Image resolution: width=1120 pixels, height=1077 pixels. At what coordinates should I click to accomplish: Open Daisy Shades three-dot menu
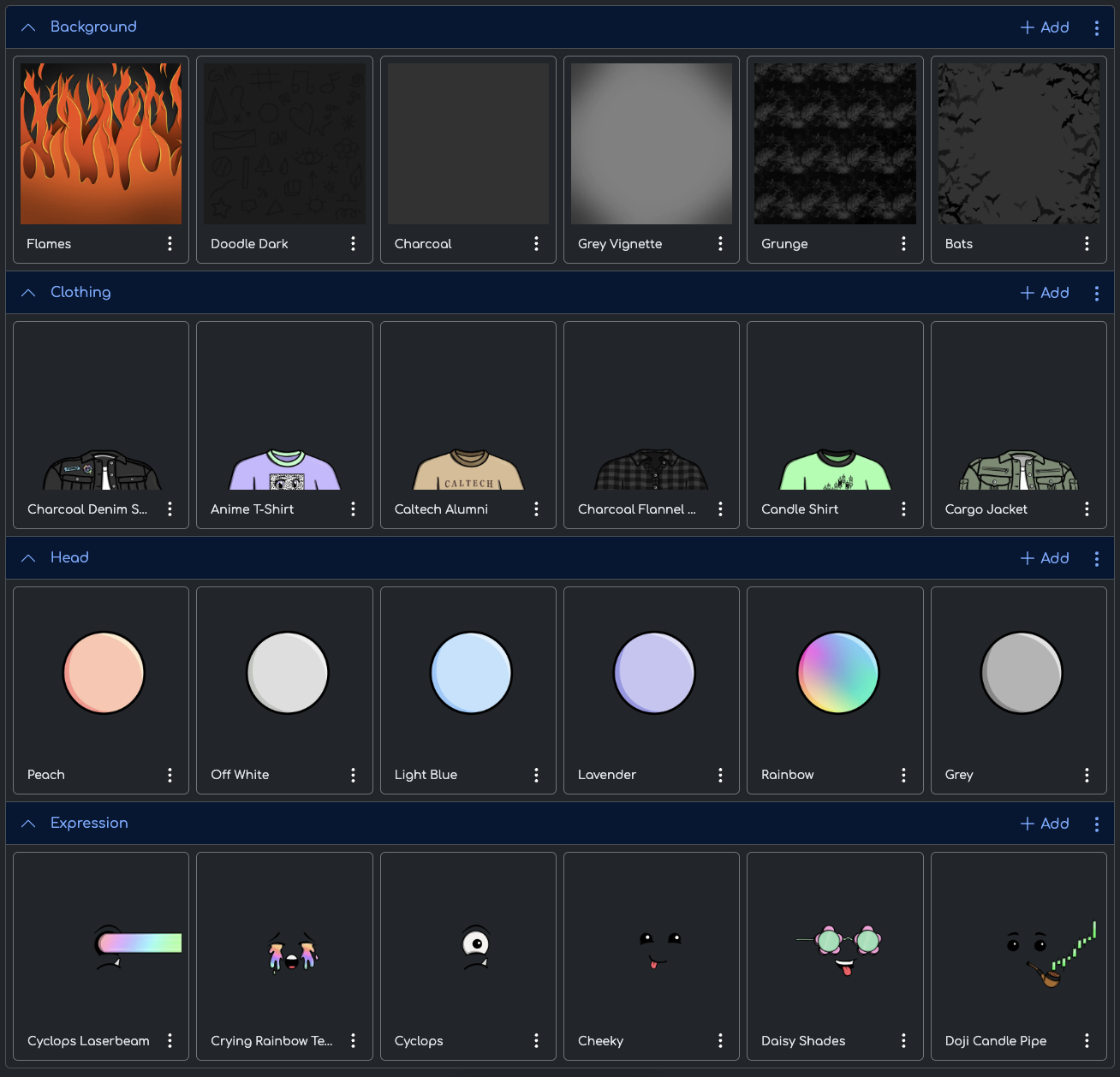tap(903, 1040)
